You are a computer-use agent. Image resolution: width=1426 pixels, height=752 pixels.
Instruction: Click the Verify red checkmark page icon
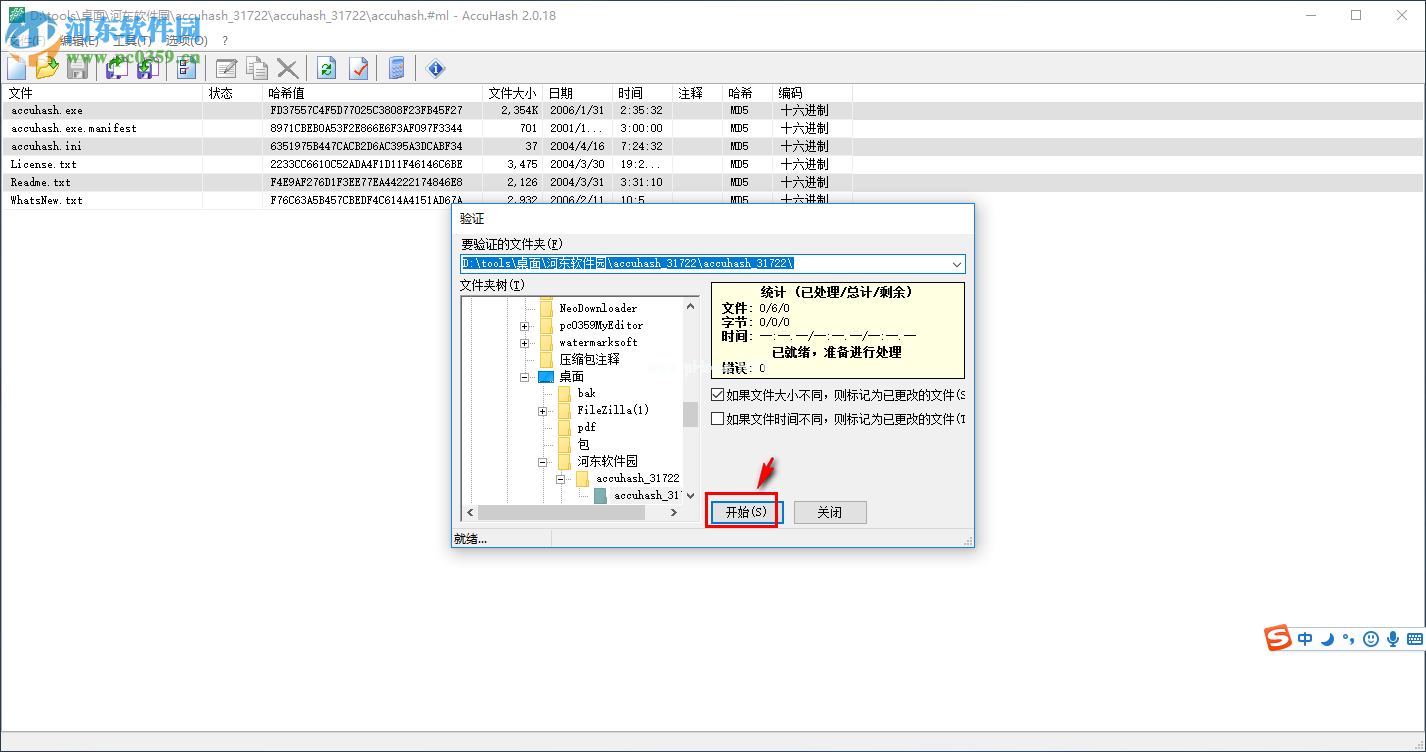coord(358,68)
